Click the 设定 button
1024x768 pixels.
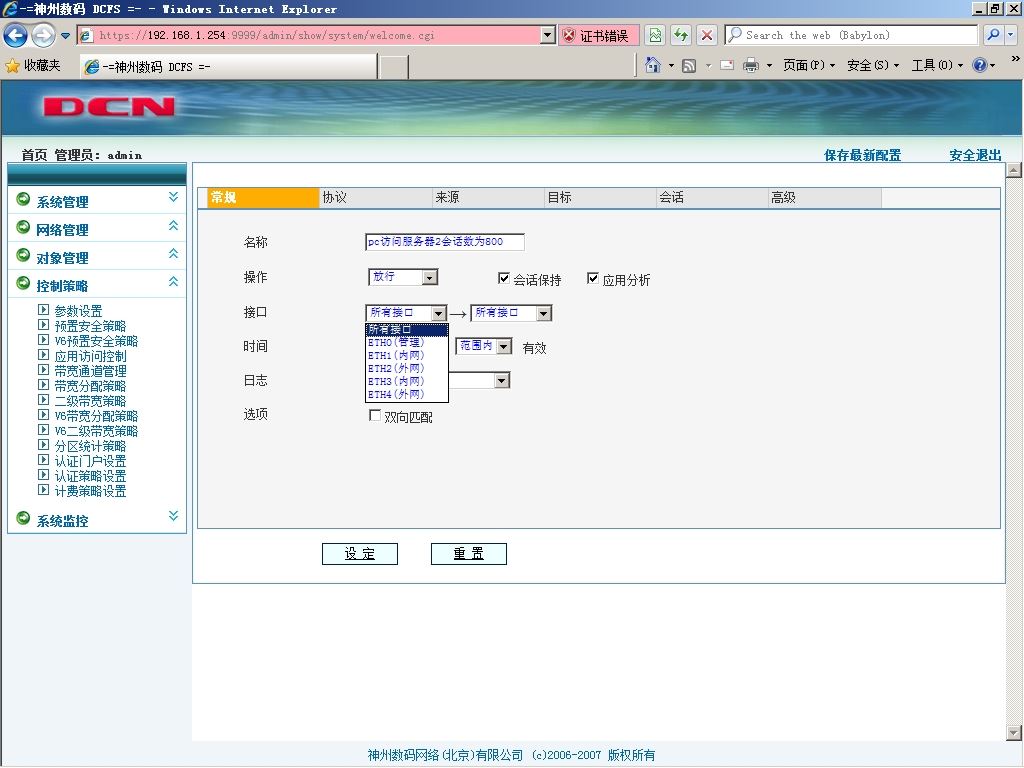(x=360, y=554)
